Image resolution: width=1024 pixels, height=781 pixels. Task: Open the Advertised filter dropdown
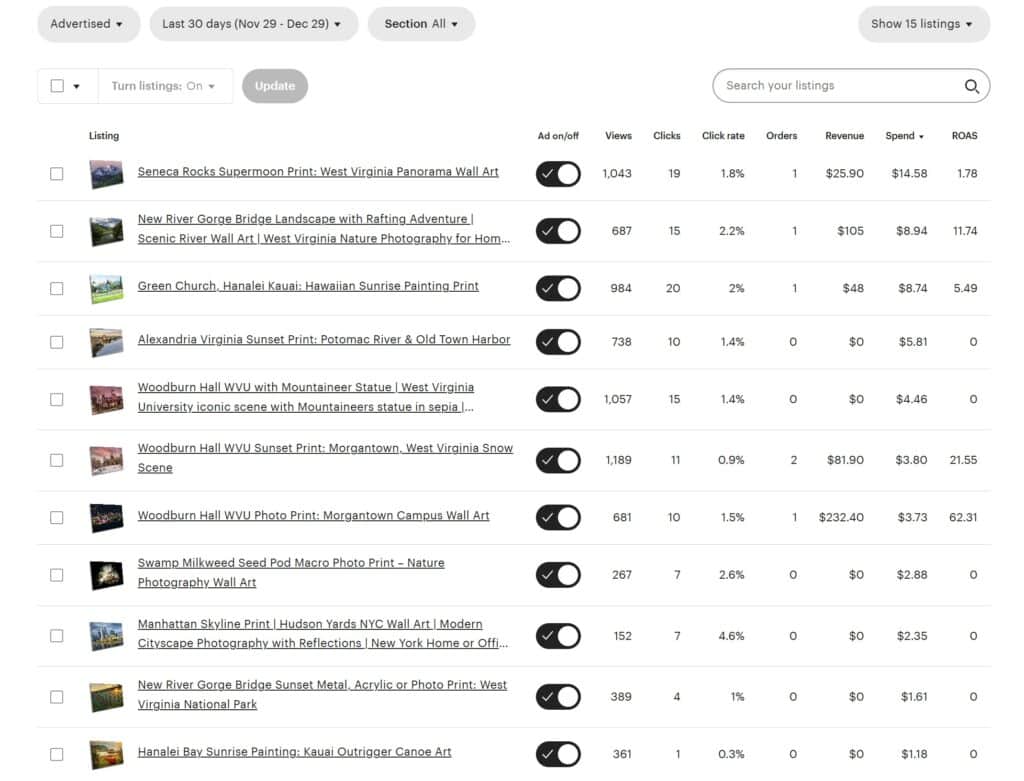pyautogui.click(x=88, y=23)
